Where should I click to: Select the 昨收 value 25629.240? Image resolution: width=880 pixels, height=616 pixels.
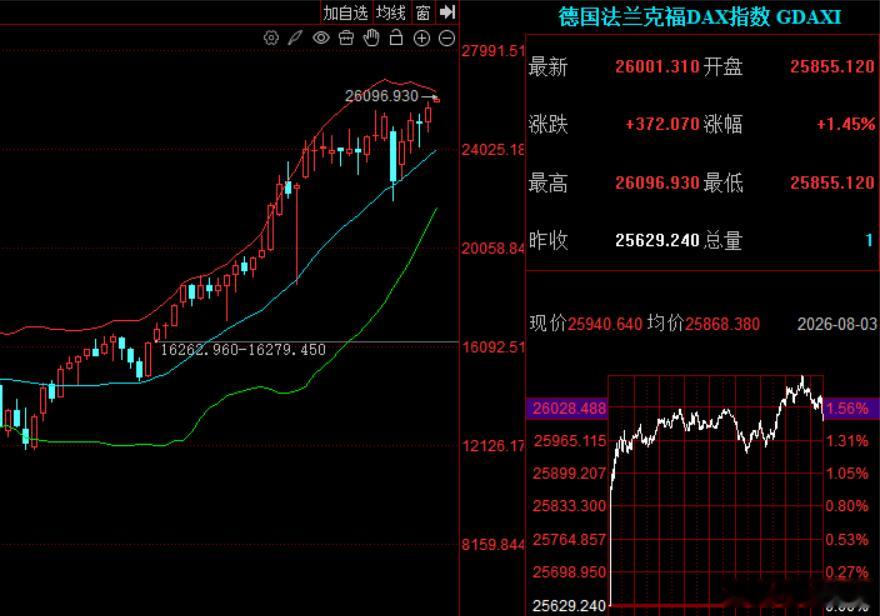click(x=657, y=241)
